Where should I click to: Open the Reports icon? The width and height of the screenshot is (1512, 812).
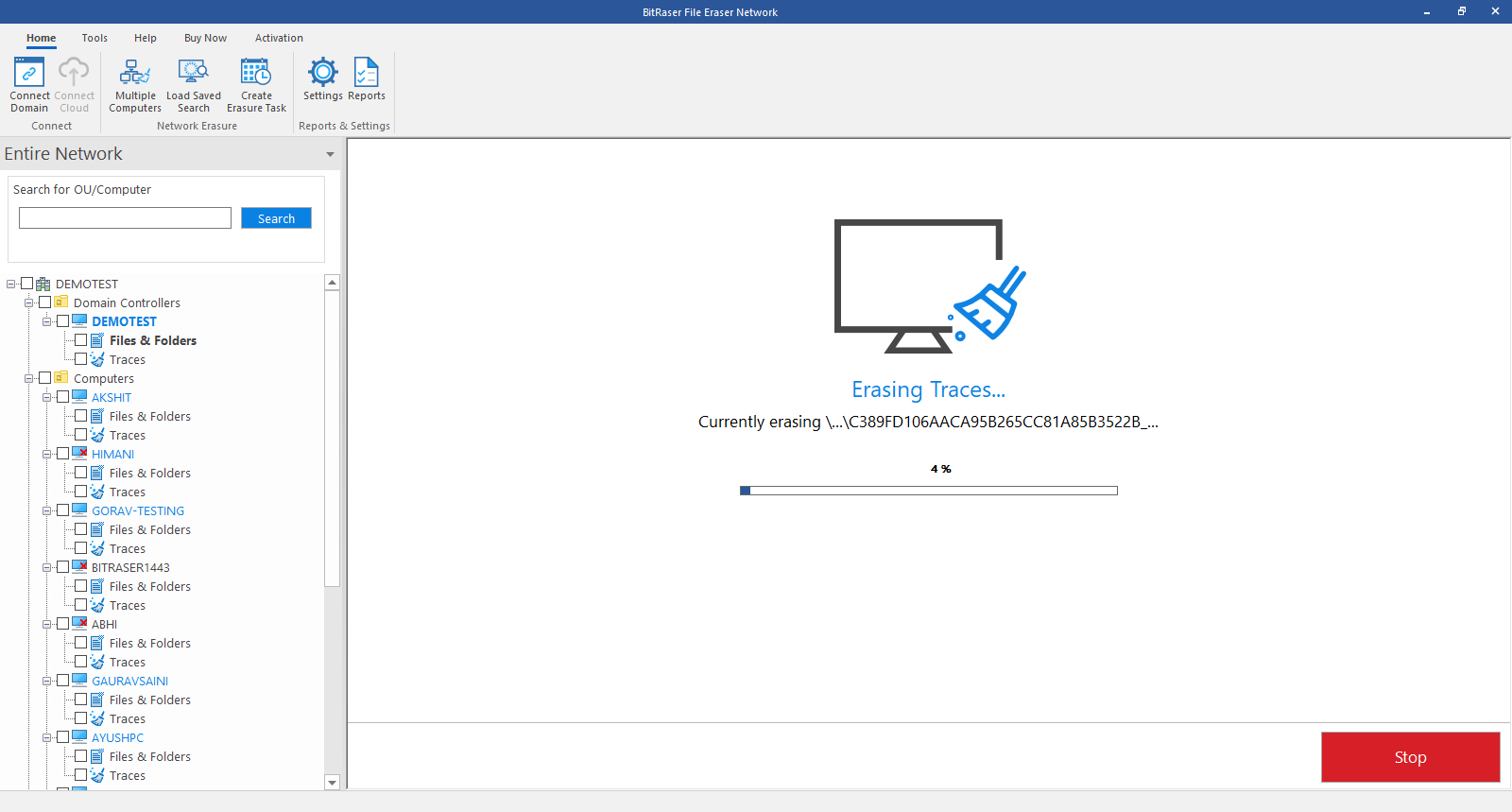pyautogui.click(x=367, y=72)
